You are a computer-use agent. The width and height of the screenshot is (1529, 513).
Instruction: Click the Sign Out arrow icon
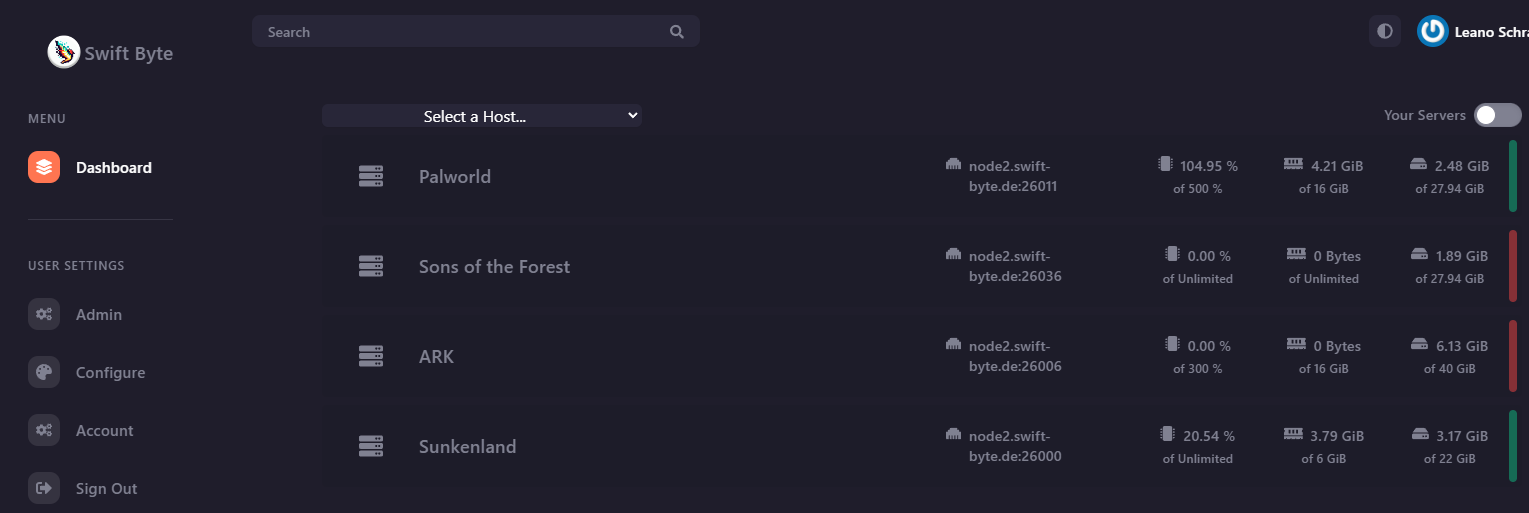[44, 489]
